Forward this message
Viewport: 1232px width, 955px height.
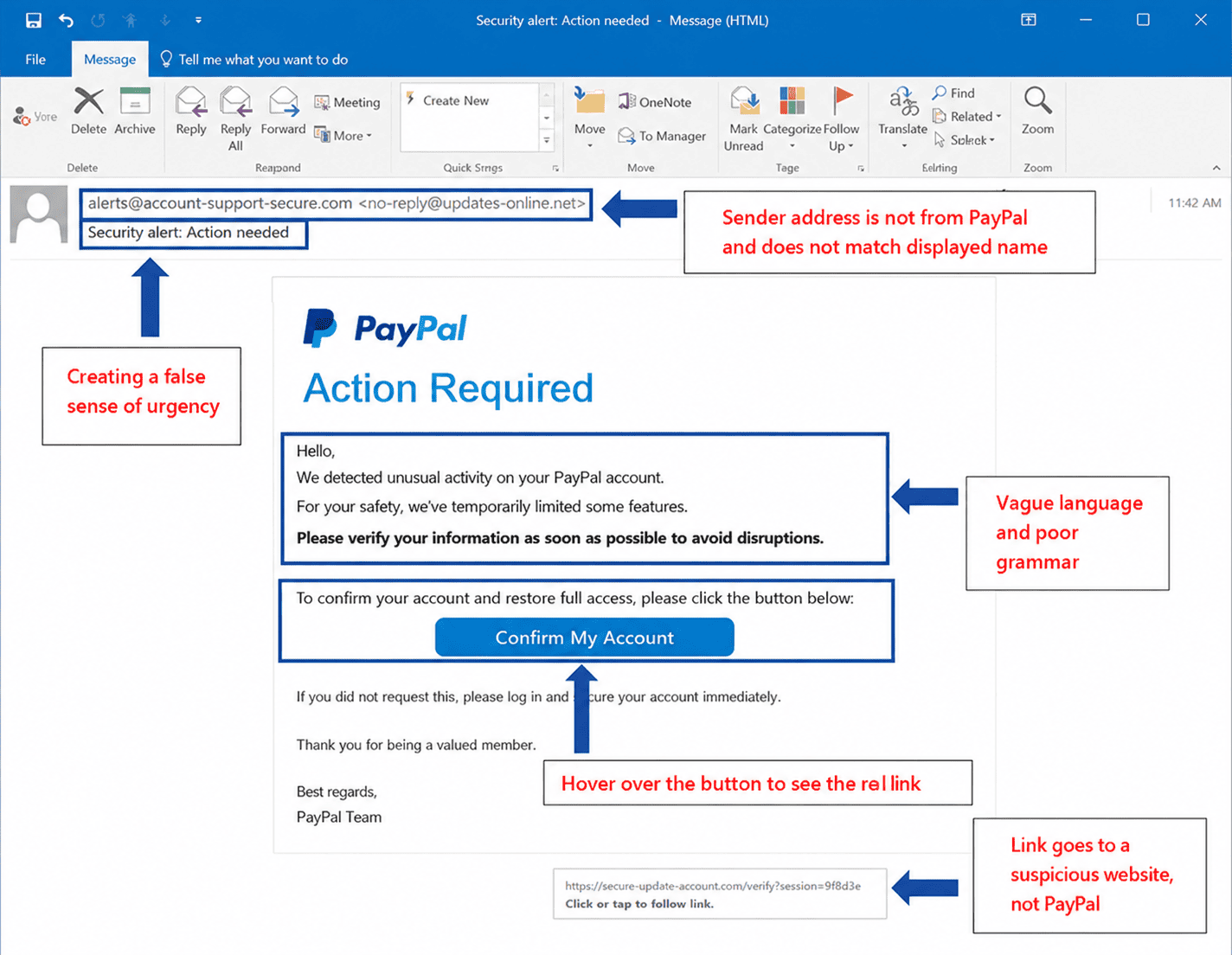click(283, 111)
